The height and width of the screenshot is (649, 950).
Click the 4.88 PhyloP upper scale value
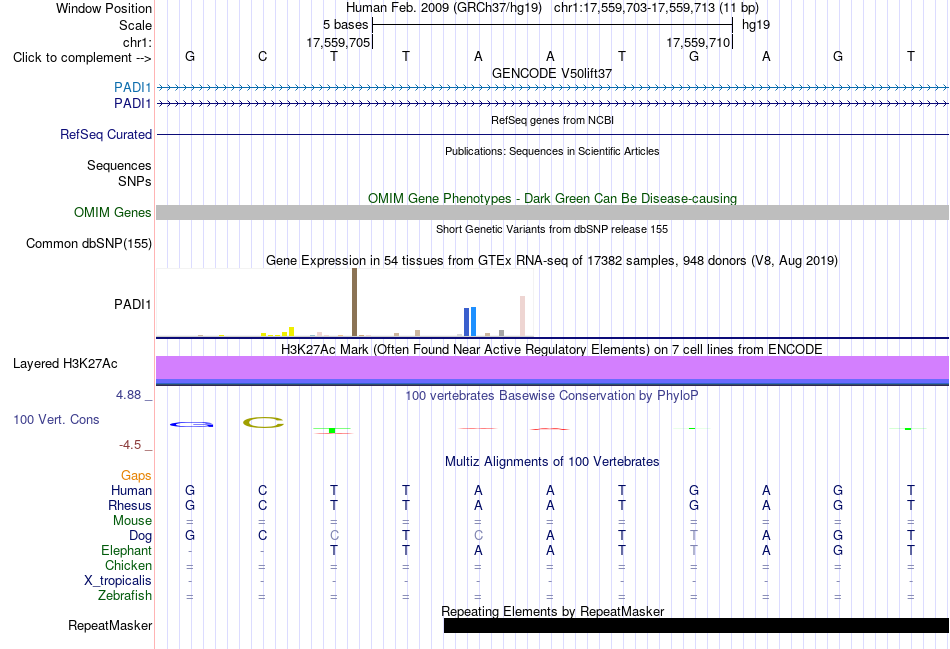128,395
